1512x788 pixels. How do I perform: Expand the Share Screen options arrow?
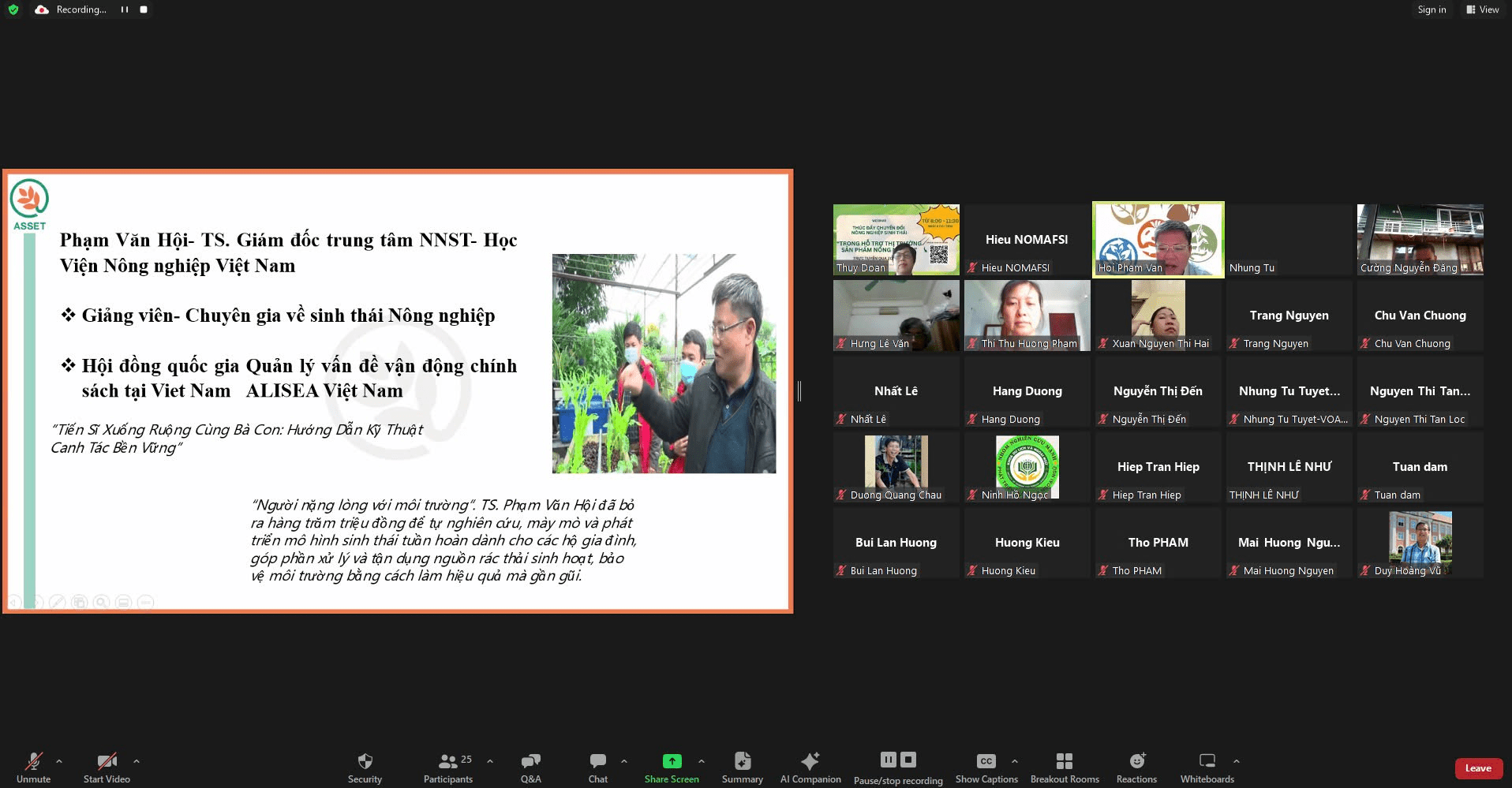[702, 761]
